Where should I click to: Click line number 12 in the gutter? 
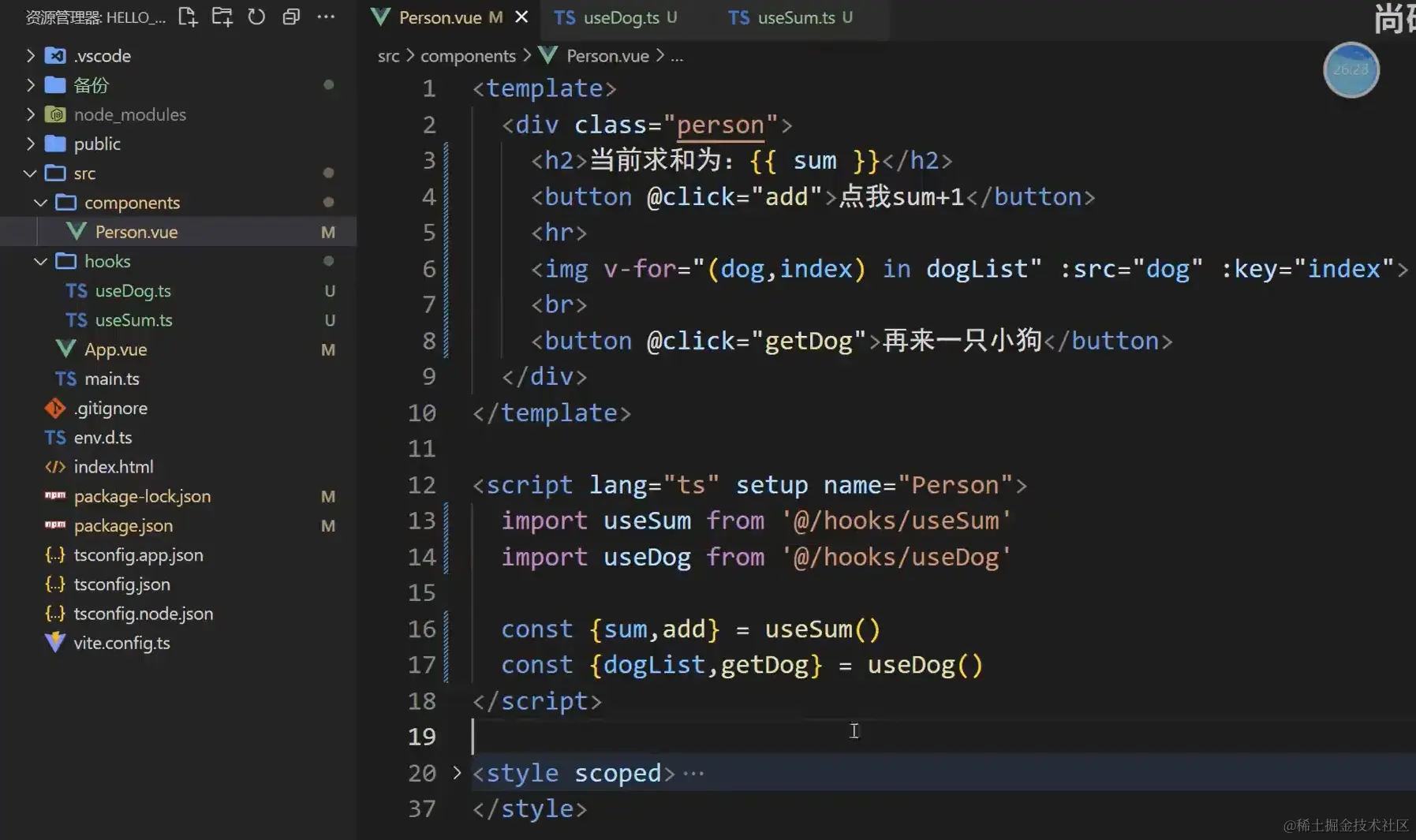click(x=422, y=484)
